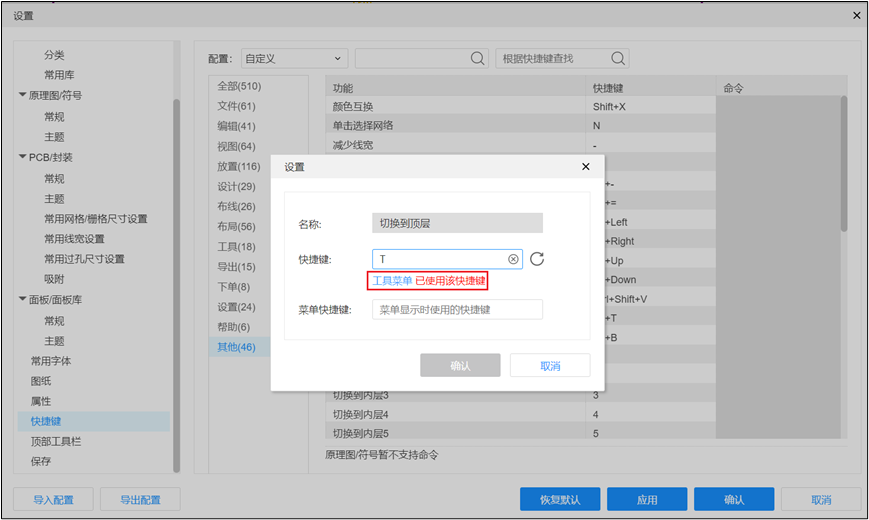Select the 设置(24) category
This screenshot has width=869, height=520.
(x=237, y=307)
